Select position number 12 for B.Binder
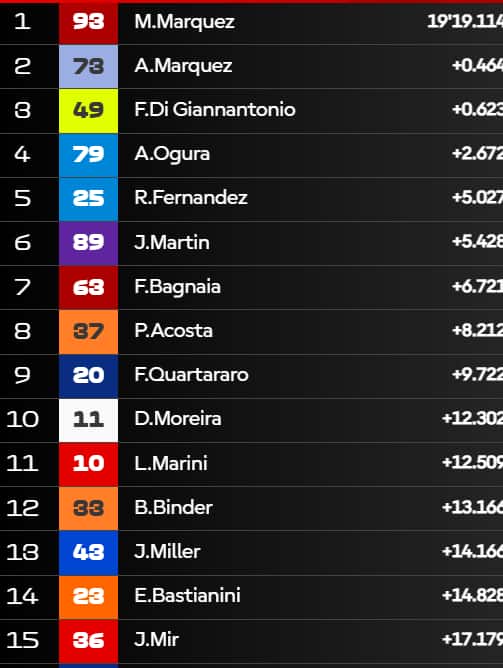503x668 pixels. [x=23, y=508]
